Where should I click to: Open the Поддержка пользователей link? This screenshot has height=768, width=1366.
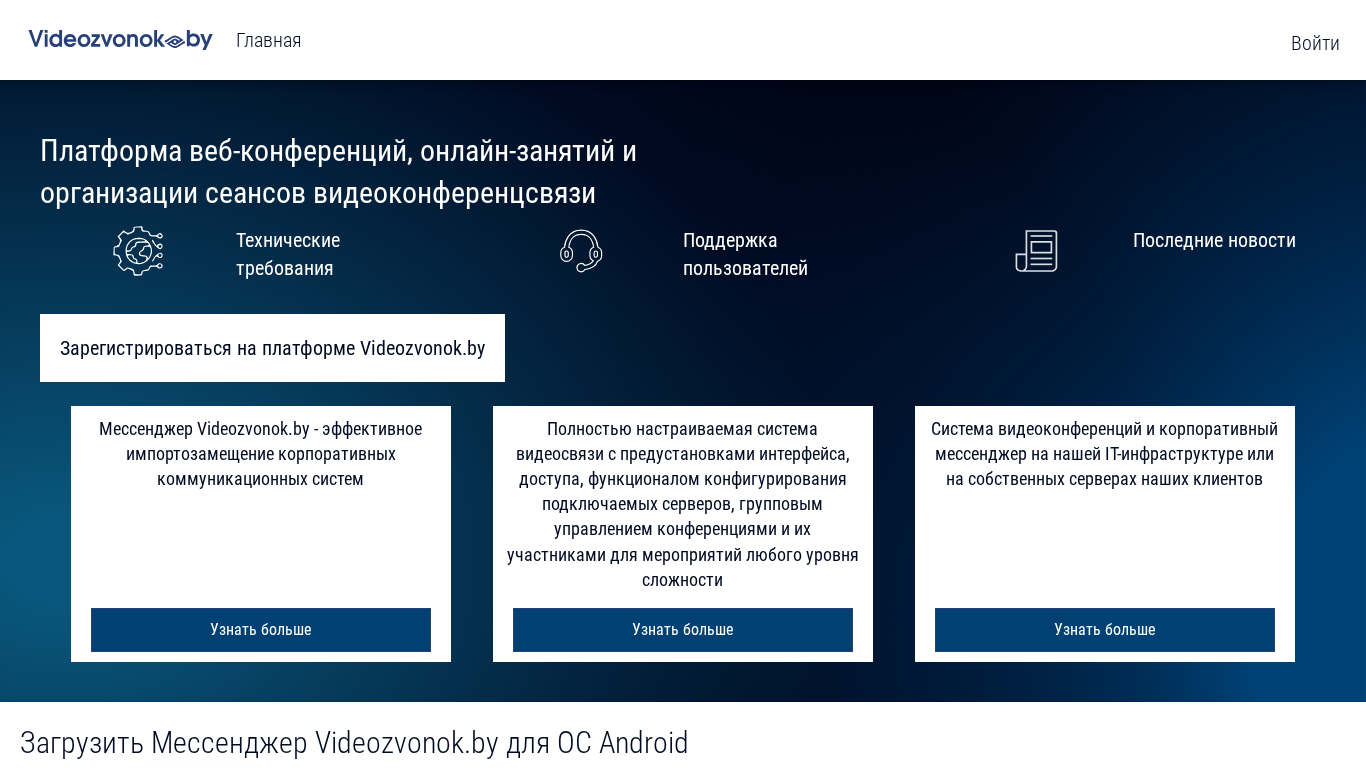745,254
